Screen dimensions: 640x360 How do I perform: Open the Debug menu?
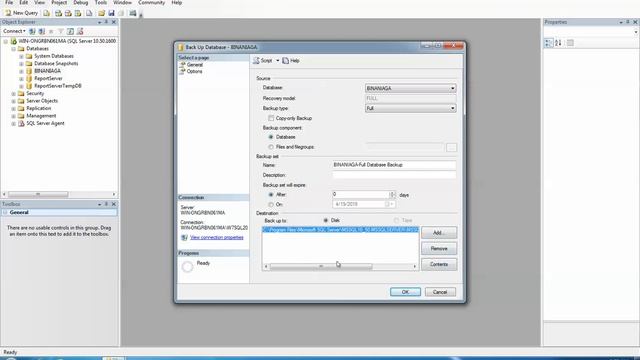click(x=80, y=2)
